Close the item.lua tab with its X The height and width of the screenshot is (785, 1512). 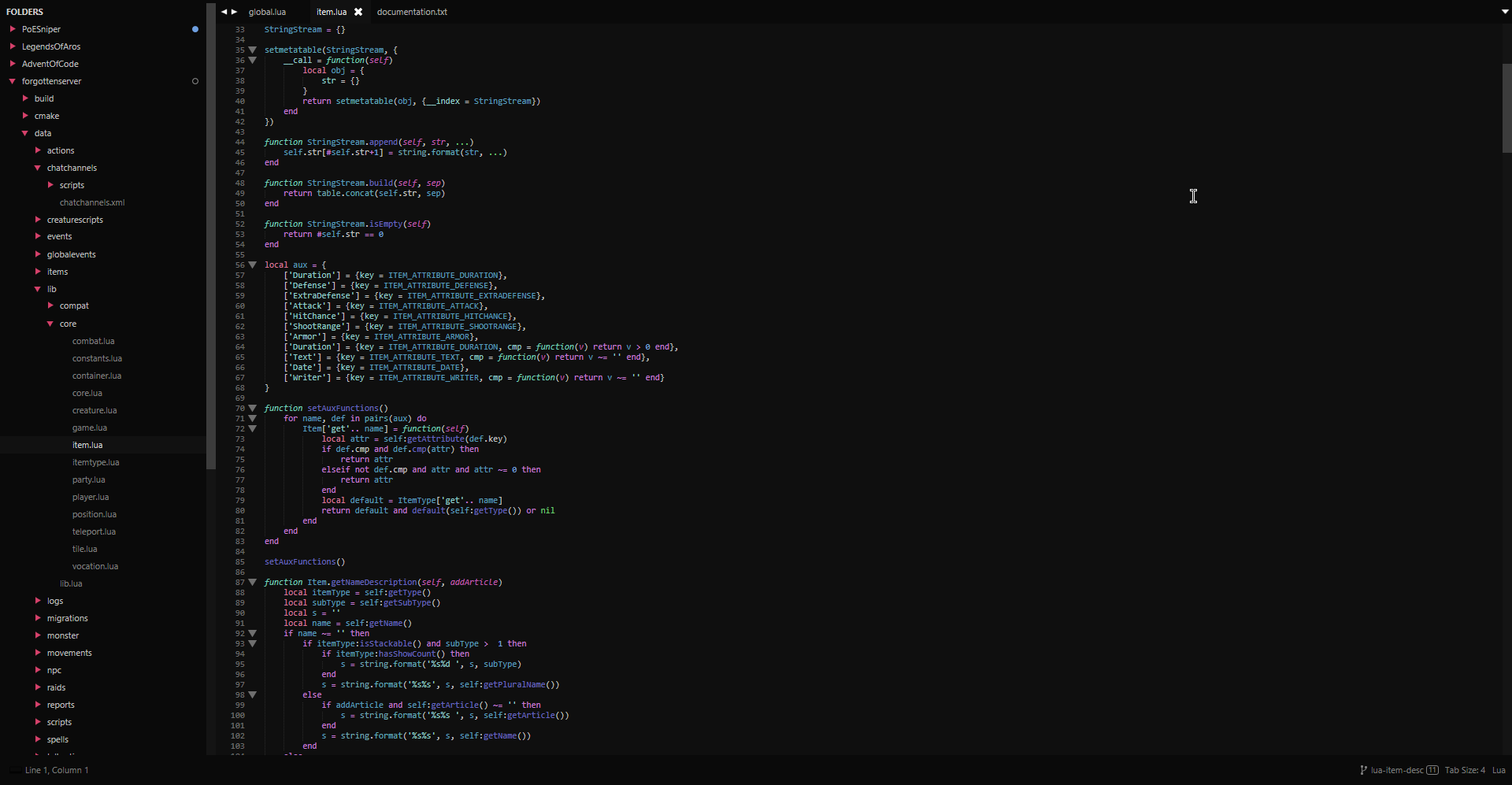pyautogui.click(x=358, y=12)
